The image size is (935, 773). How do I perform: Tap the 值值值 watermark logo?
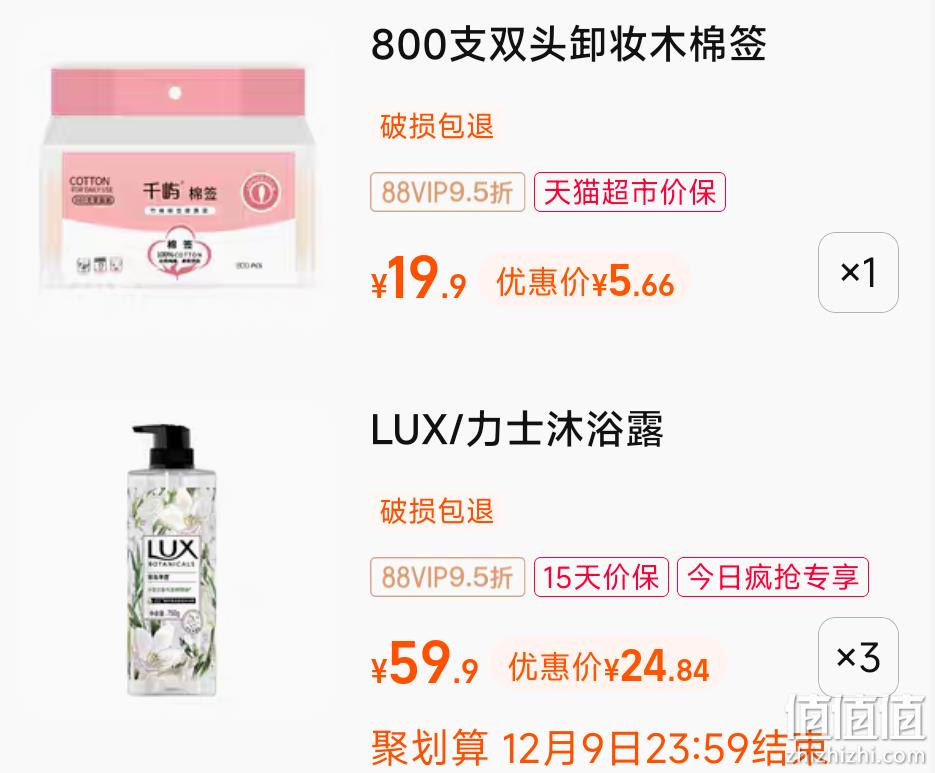click(855, 727)
